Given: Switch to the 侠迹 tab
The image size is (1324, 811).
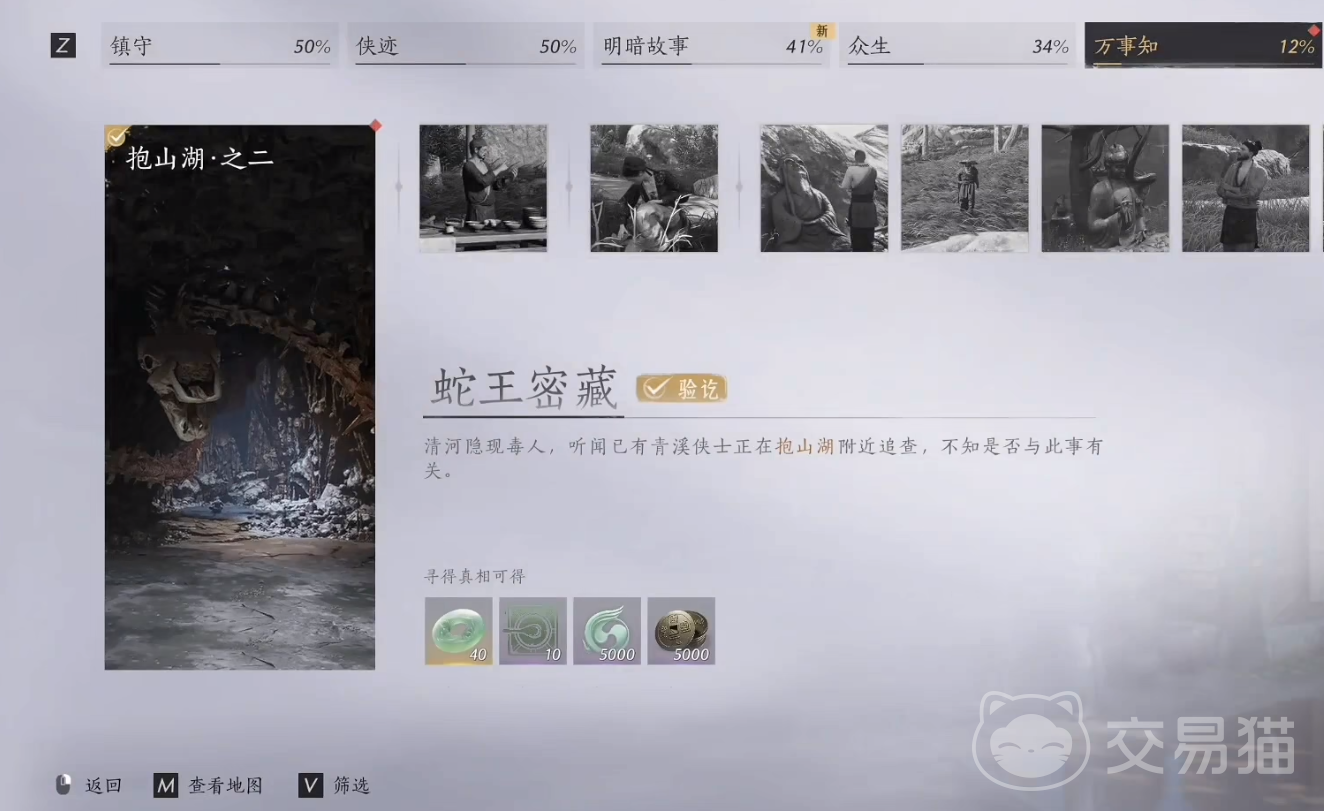Looking at the screenshot, I should click(466, 46).
